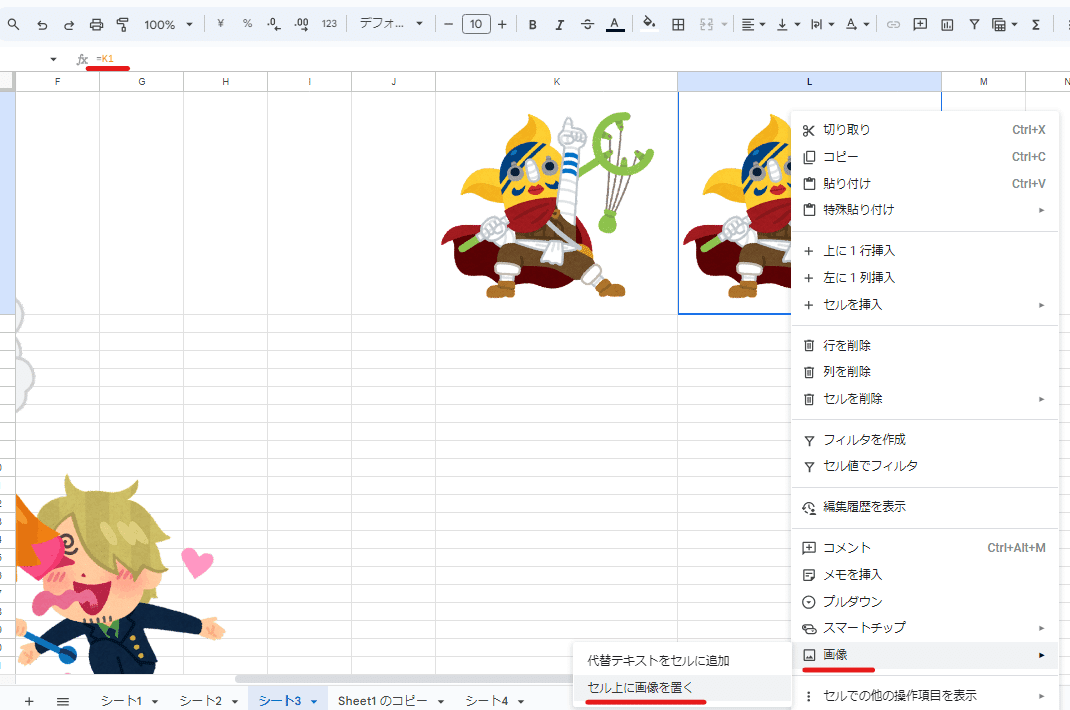Decrease decimal places
Image resolution: width=1070 pixels, height=710 pixels.
click(274, 24)
